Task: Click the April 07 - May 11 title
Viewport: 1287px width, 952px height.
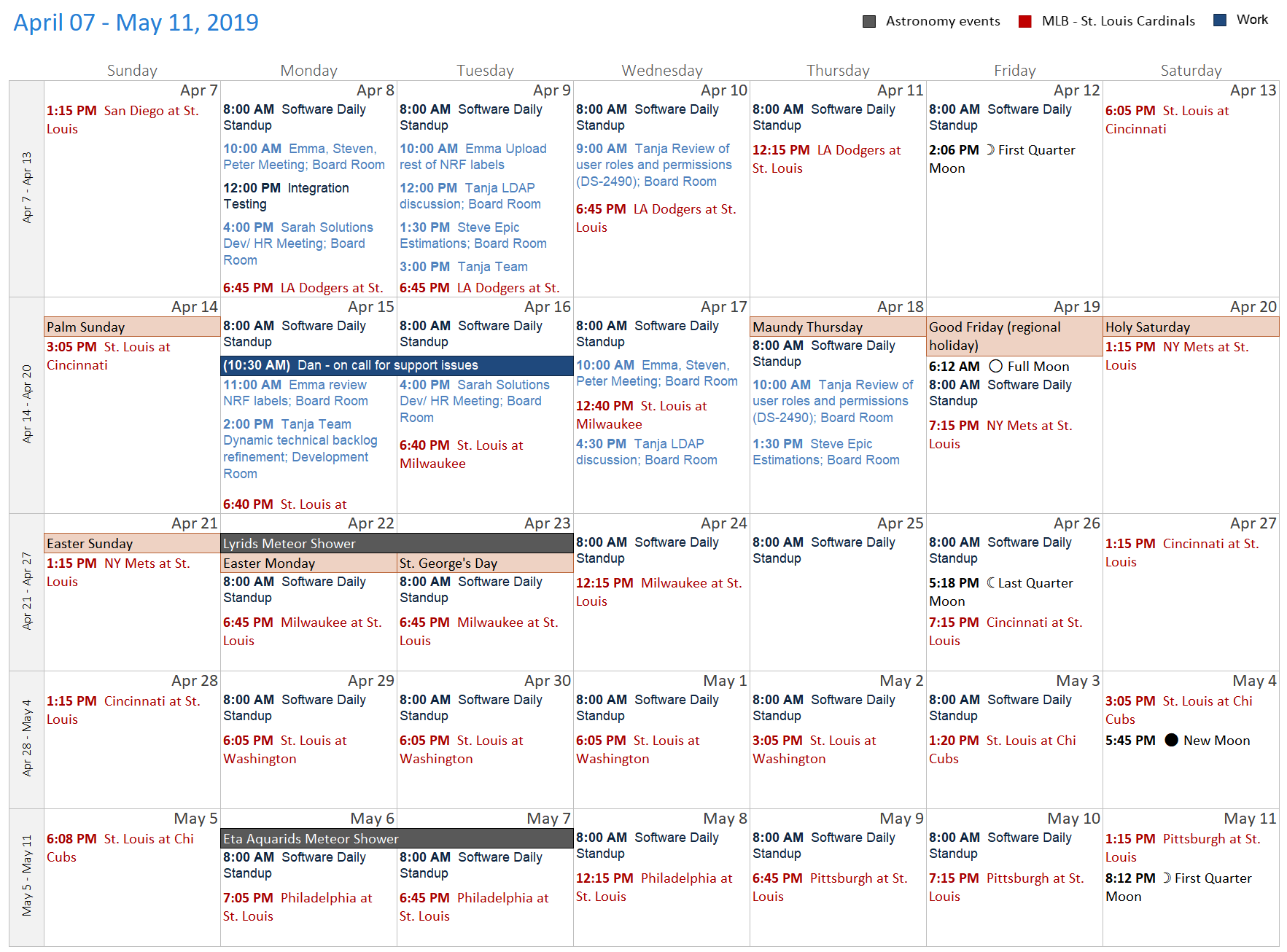Action: coord(134,21)
